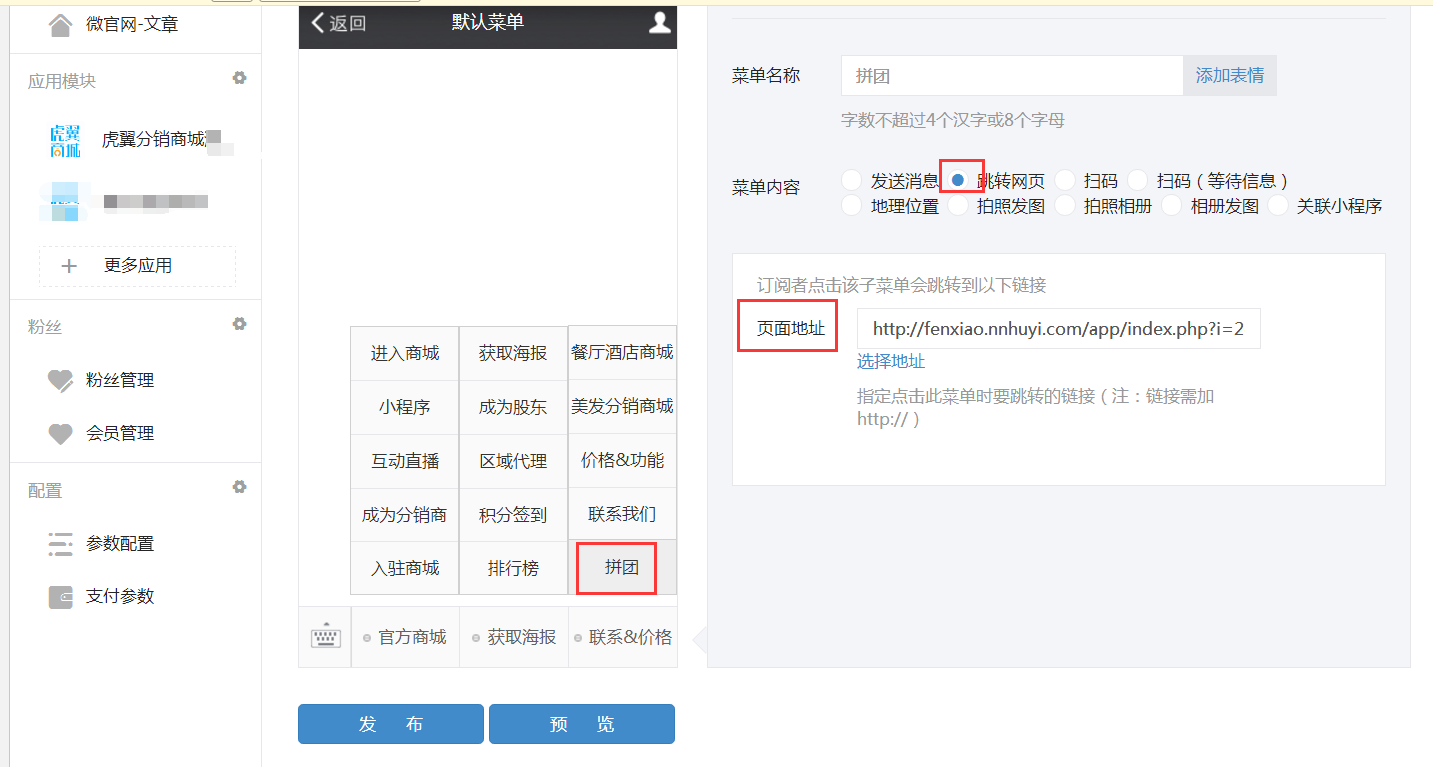1433x767 pixels.
Task: Select the 跳转网页 radio option
Action: tap(958, 180)
